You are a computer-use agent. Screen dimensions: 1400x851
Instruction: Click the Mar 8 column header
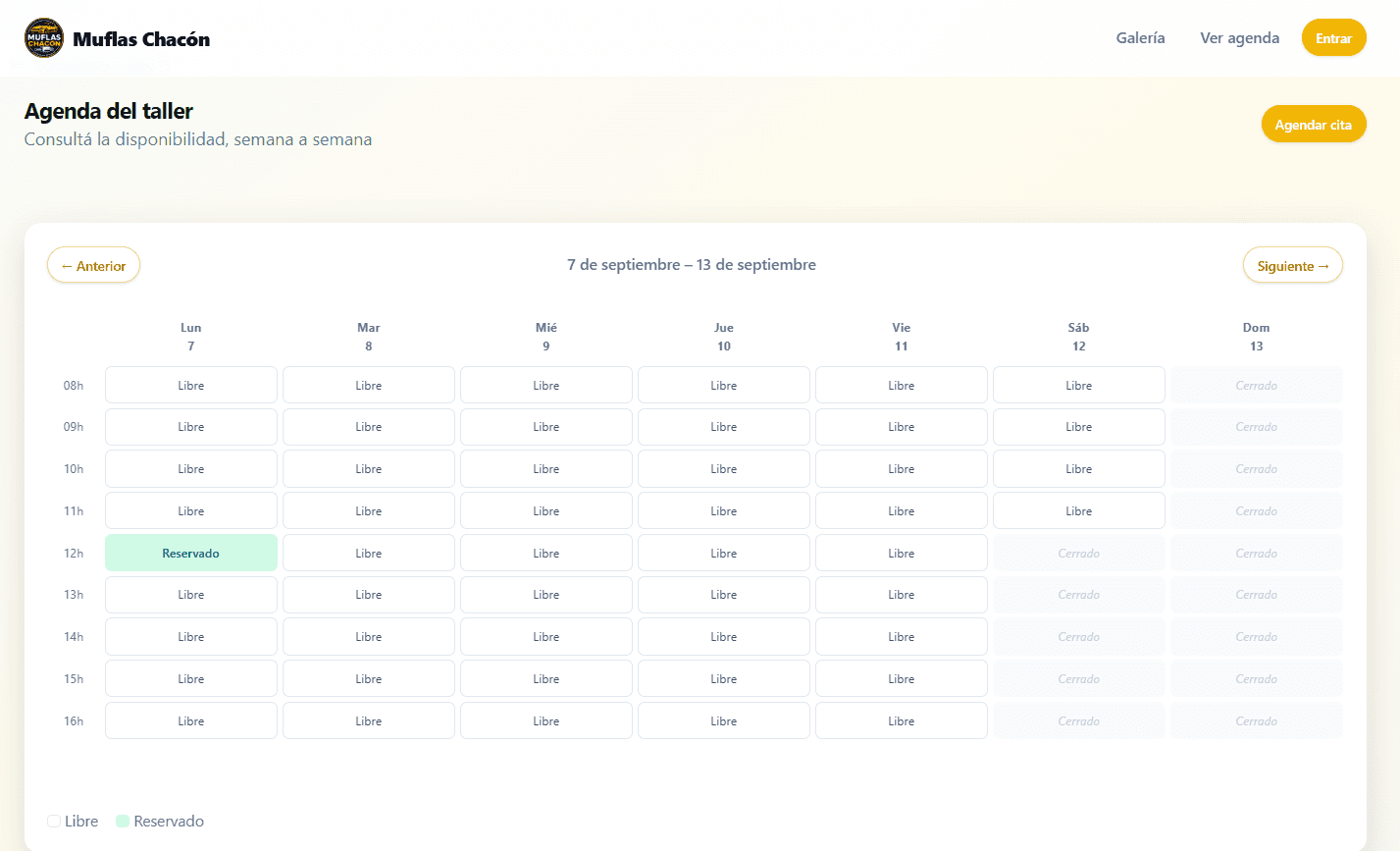point(369,337)
